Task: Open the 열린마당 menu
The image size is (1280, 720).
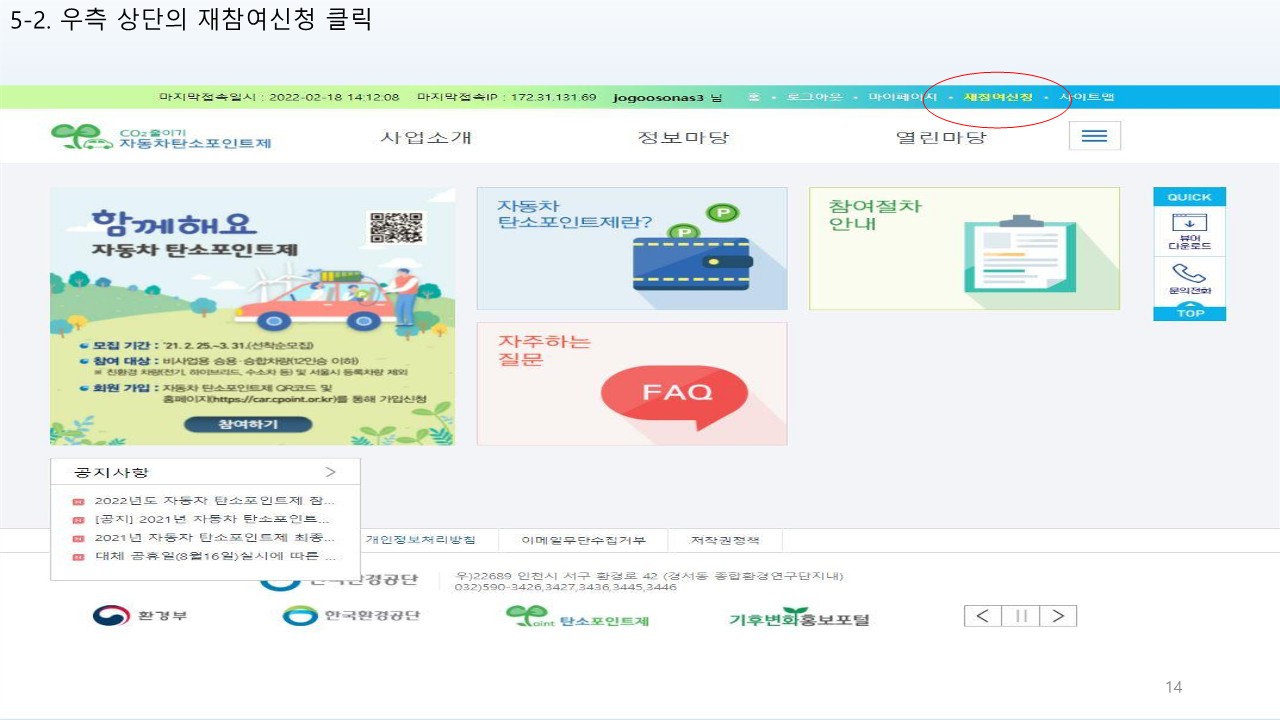Action: coord(941,137)
